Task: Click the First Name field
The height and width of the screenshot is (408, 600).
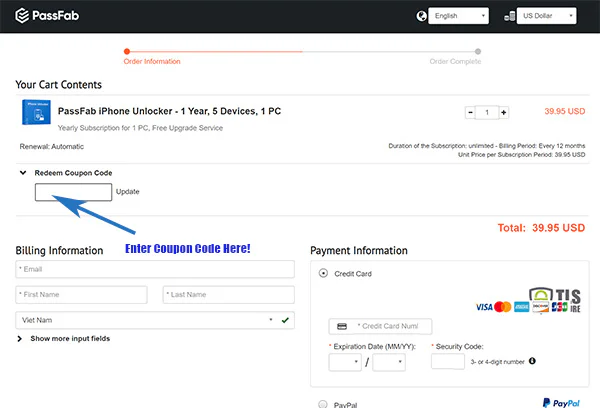Action: [81, 295]
